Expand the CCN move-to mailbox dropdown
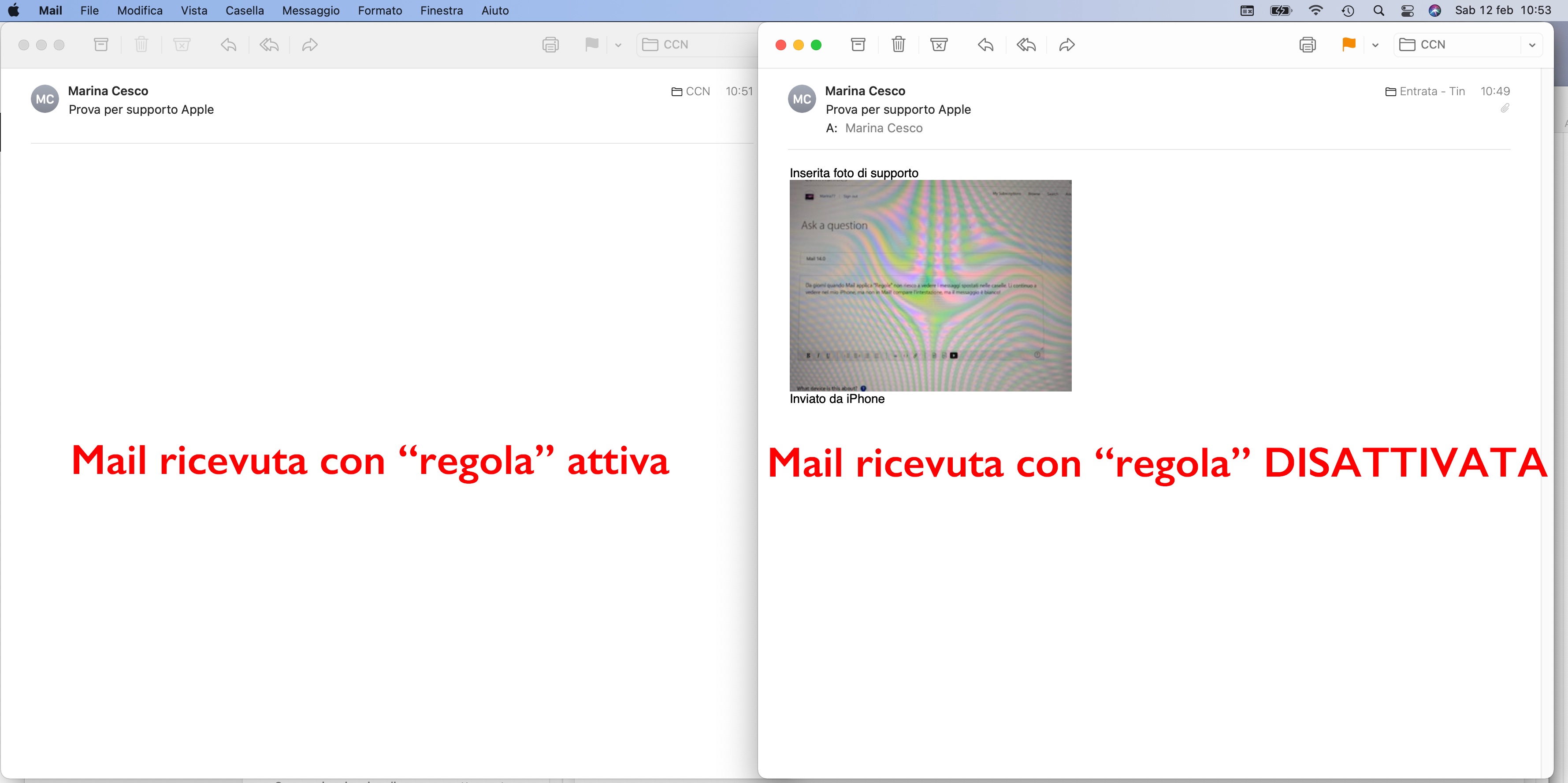 tap(1531, 45)
